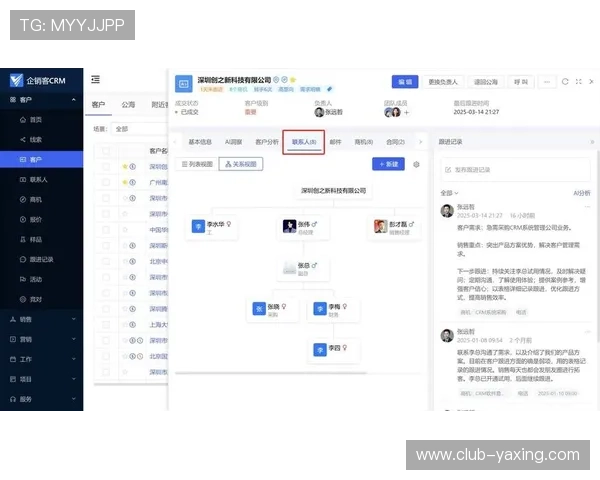Click the blue 编辑 button

(405, 82)
